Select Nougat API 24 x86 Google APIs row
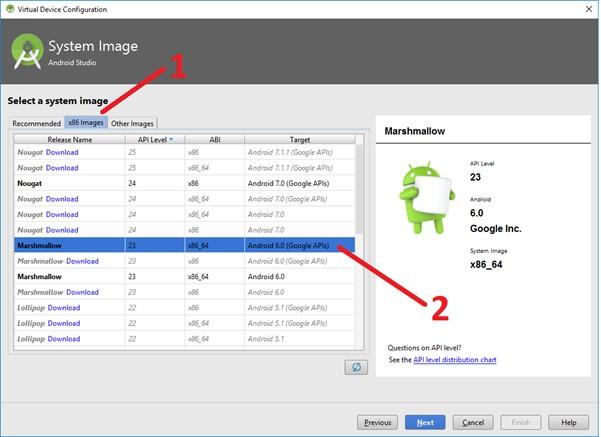The height and width of the screenshot is (437, 601). click(x=184, y=183)
